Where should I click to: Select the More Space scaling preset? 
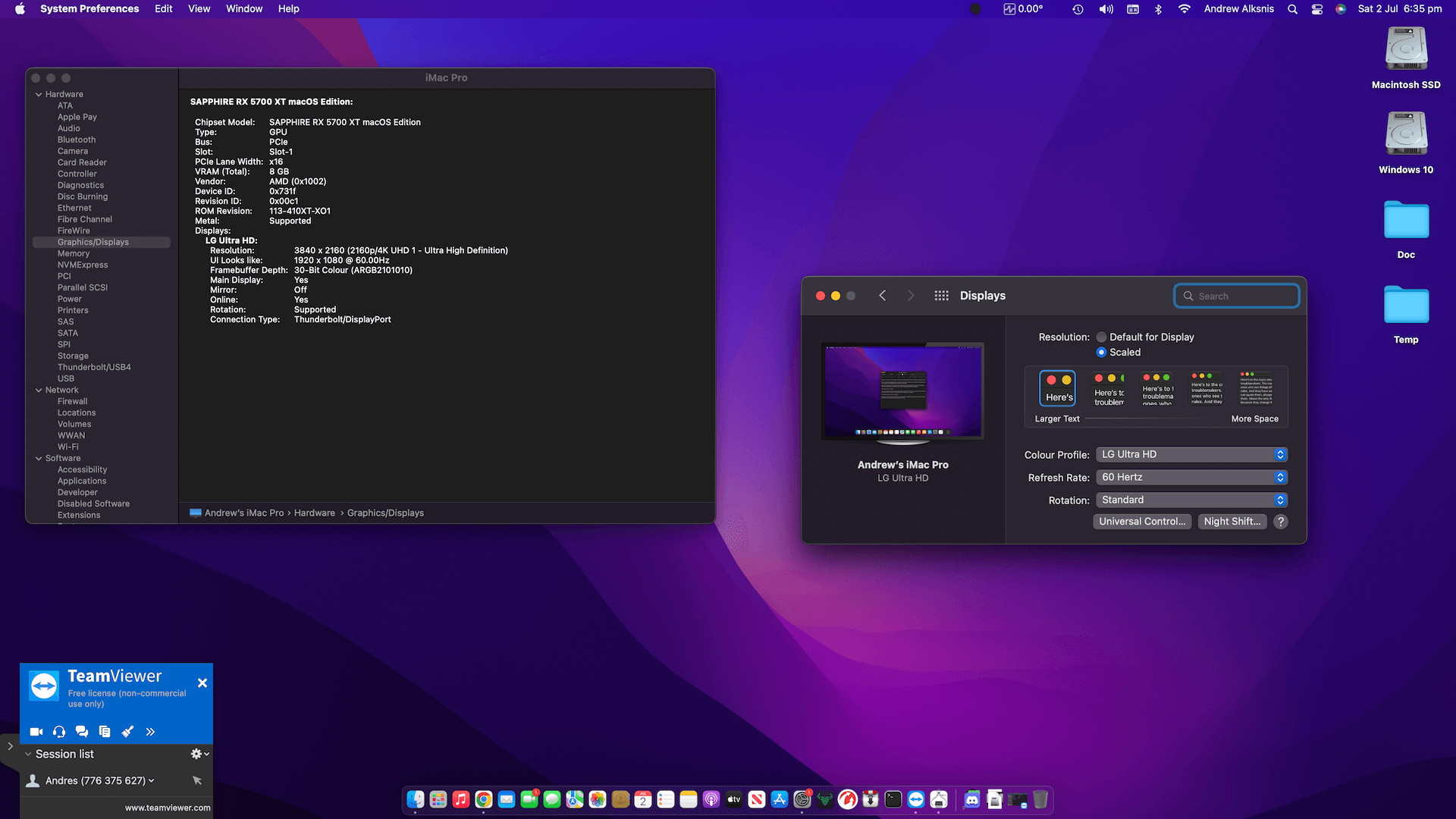point(1255,388)
